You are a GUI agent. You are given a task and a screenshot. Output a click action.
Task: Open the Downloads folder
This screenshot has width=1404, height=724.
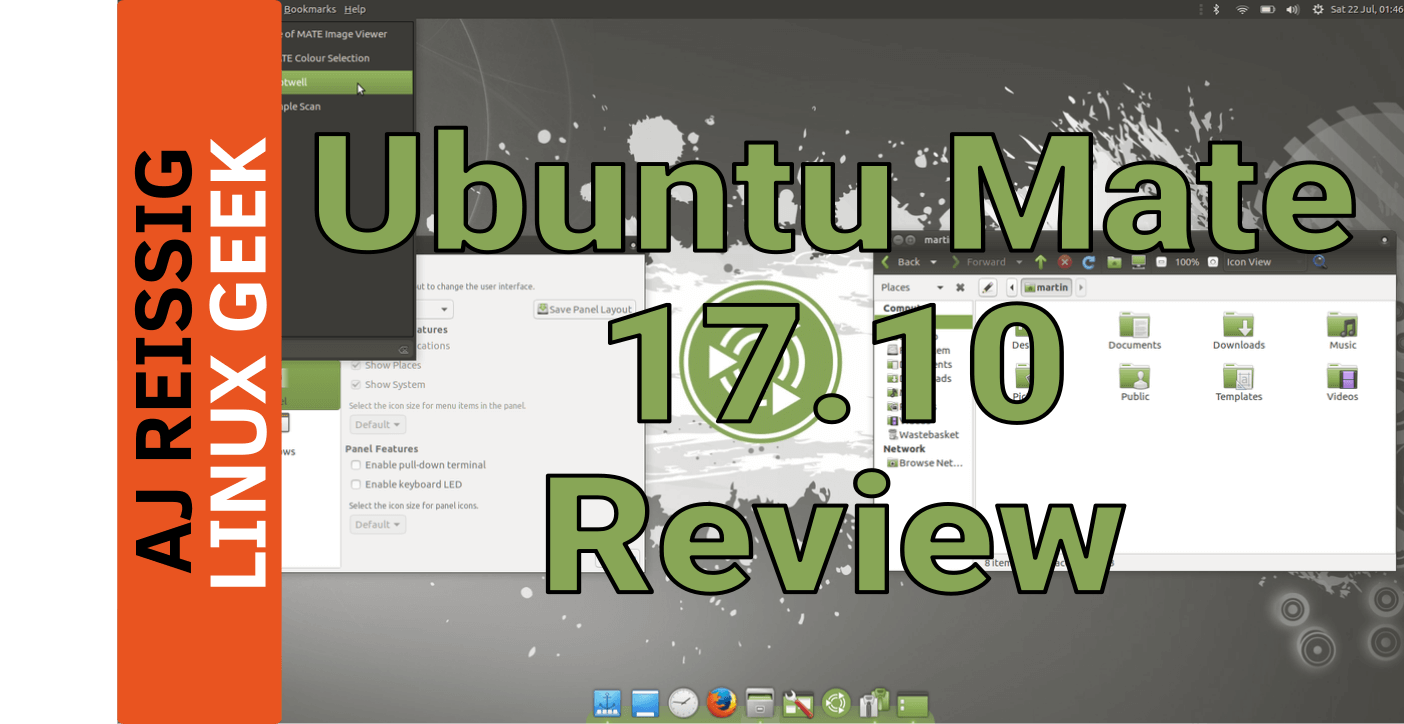(x=1239, y=331)
